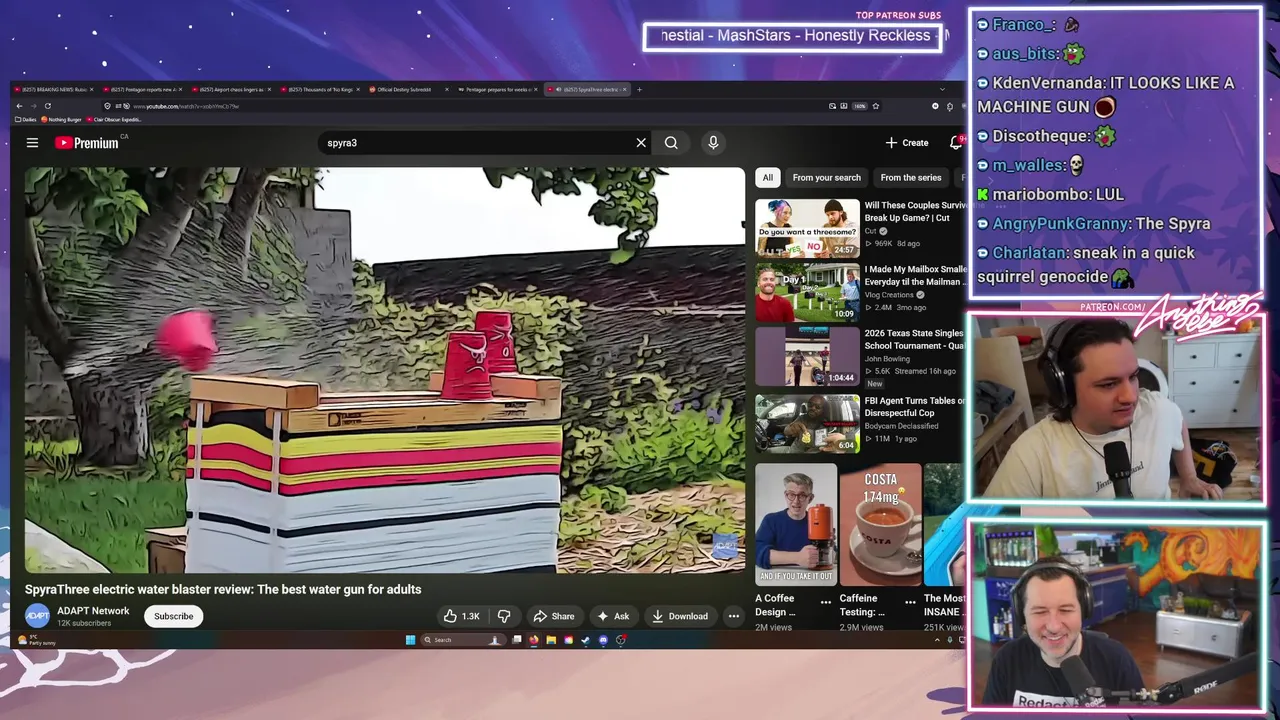
Task: Switch to BREAKING NEWS browser tab
Action: (52, 90)
